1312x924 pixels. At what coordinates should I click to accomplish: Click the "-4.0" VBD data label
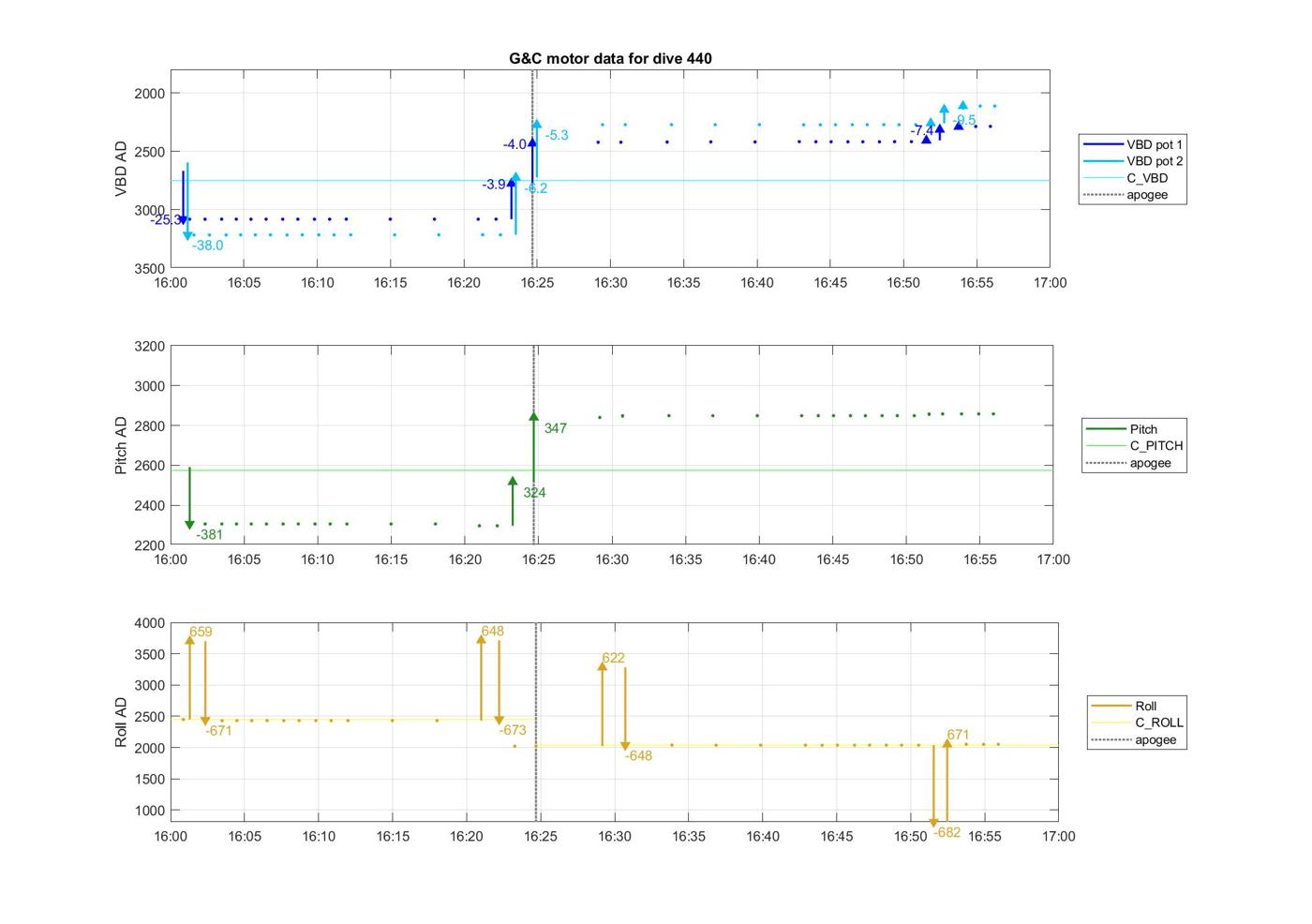[514, 144]
